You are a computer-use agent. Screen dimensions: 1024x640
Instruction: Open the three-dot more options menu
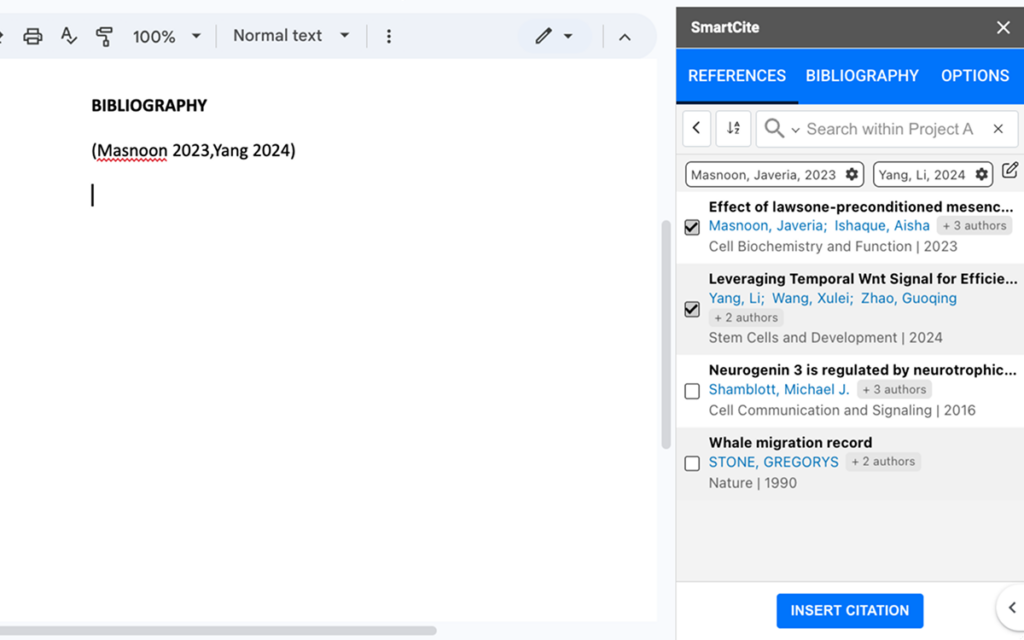click(x=389, y=35)
